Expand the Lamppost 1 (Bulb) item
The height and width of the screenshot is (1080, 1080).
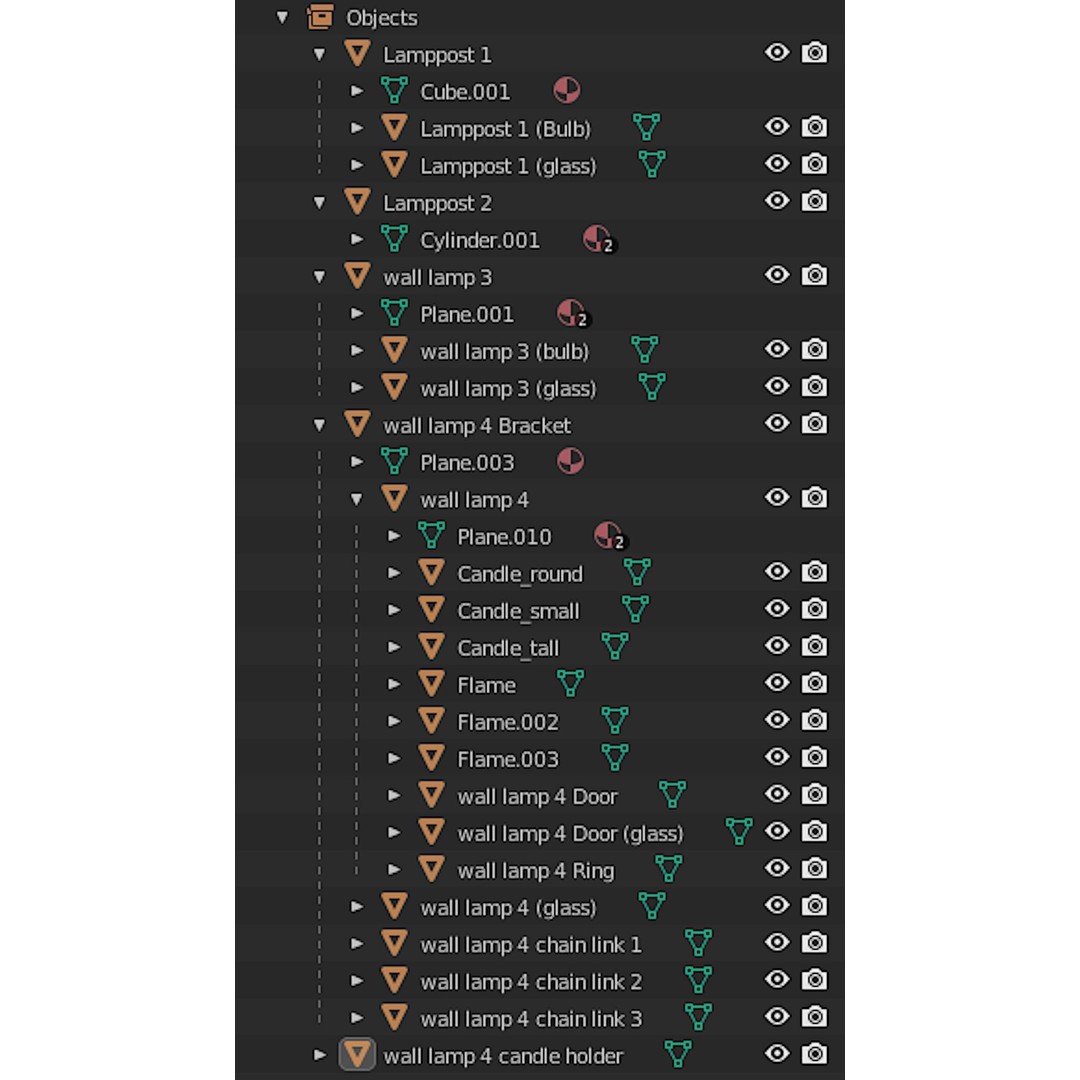pyautogui.click(x=357, y=128)
